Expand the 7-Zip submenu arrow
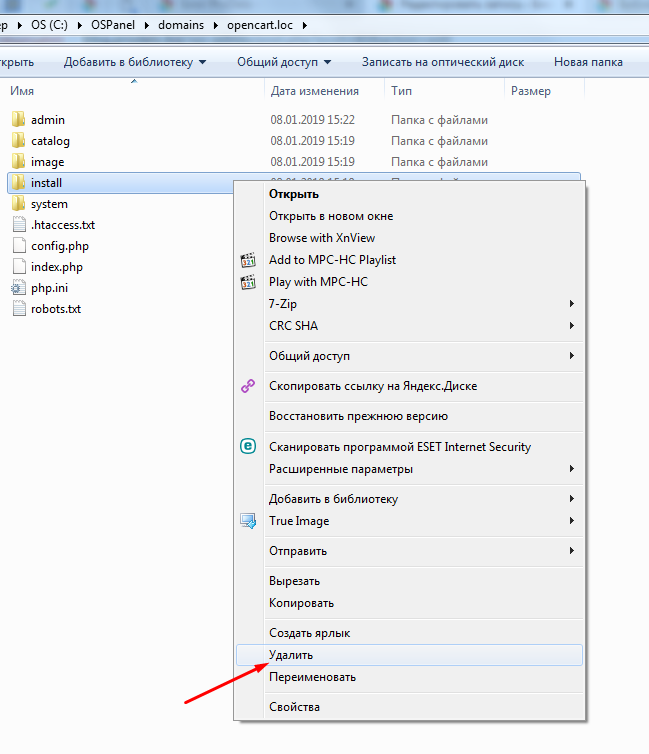This screenshot has height=754, width=649. (572, 304)
